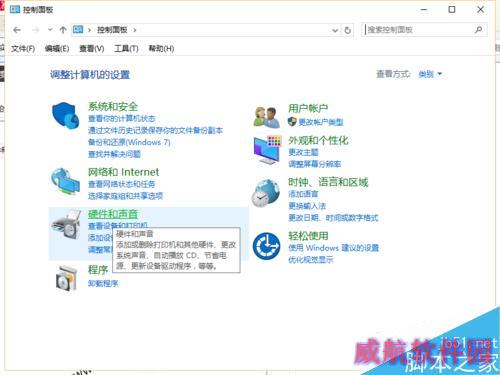The height and width of the screenshot is (375, 500).
Task: Open the Appearance and Personalization monitor icon
Action: pos(267,150)
